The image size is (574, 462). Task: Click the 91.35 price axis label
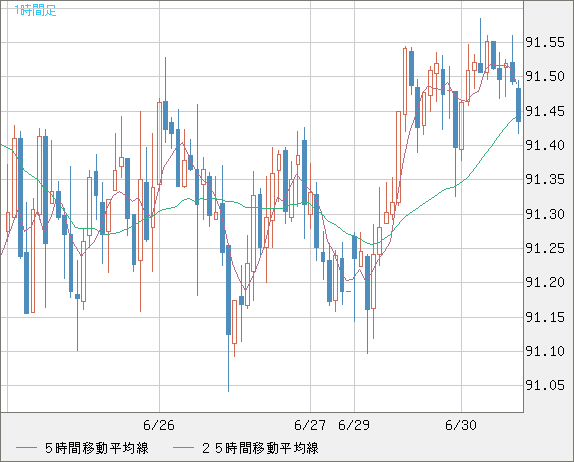pyautogui.click(x=545, y=179)
